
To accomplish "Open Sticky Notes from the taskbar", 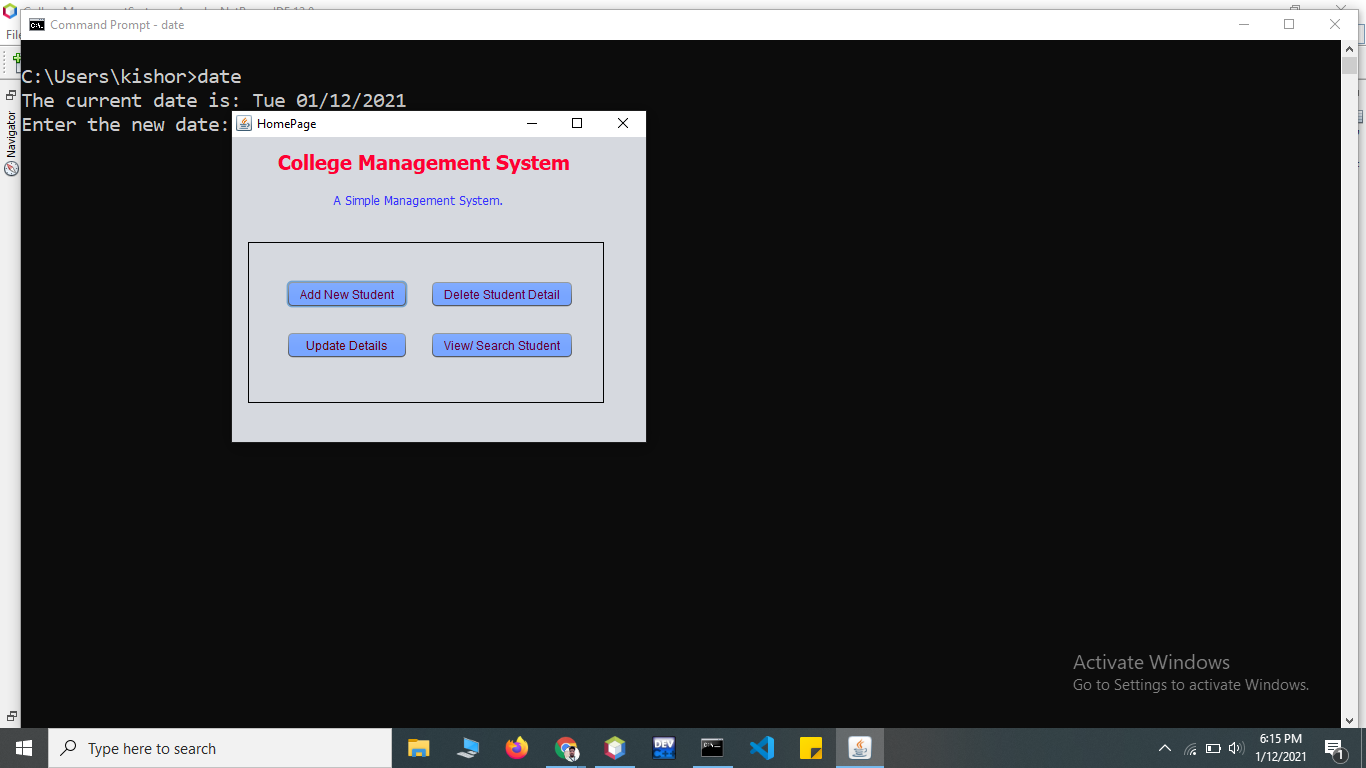I will pyautogui.click(x=811, y=748).
